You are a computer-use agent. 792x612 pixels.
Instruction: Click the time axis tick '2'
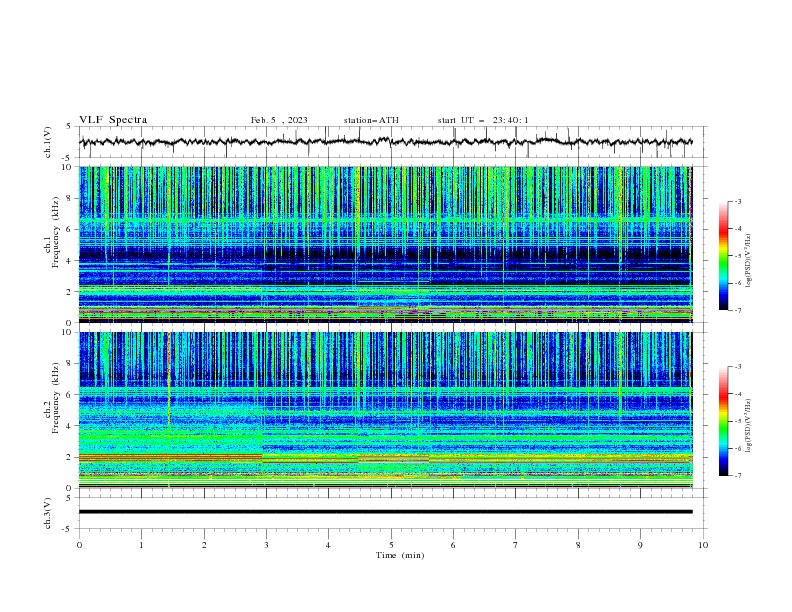[204, 545]
